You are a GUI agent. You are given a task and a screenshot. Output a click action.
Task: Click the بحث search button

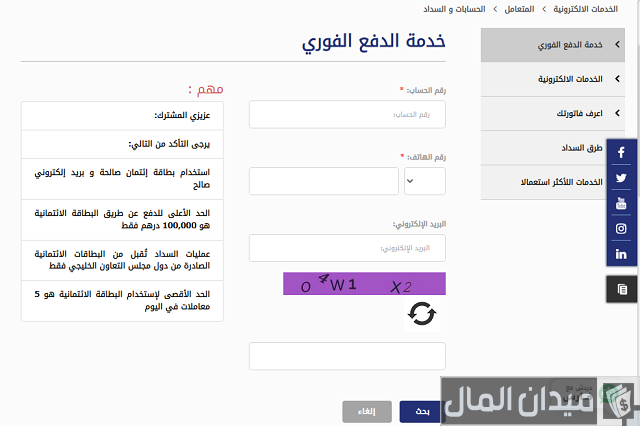422,411
